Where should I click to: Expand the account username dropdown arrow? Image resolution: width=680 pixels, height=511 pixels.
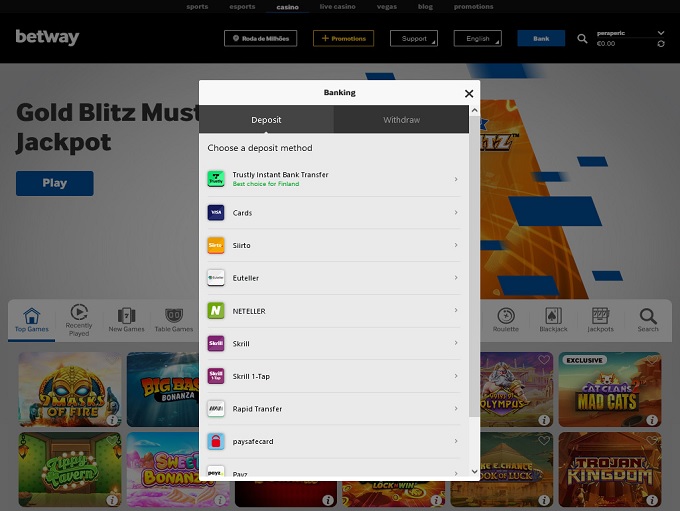coord(661,32)
